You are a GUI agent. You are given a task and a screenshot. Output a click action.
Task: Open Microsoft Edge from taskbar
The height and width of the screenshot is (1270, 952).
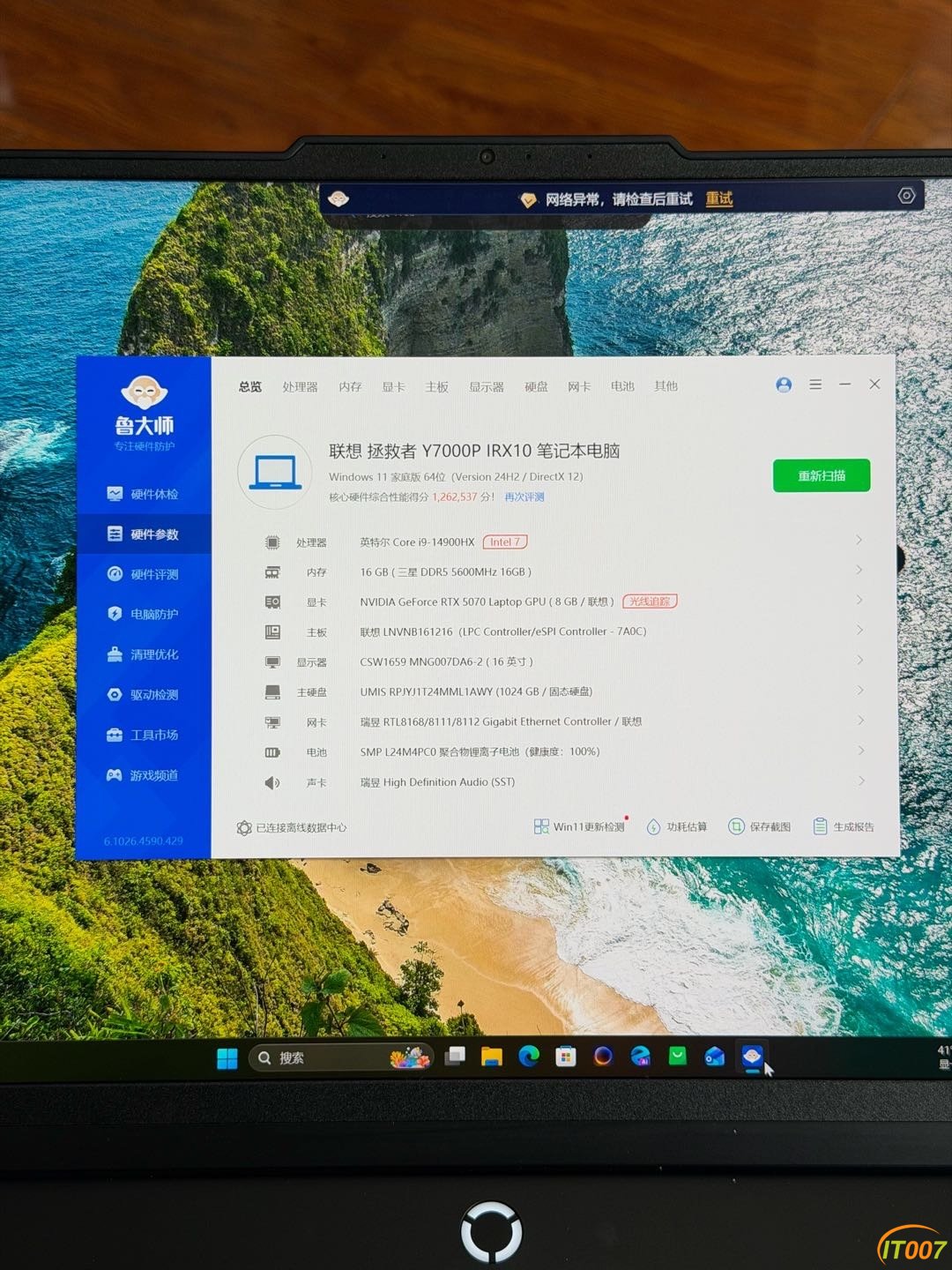(529, 1056)
